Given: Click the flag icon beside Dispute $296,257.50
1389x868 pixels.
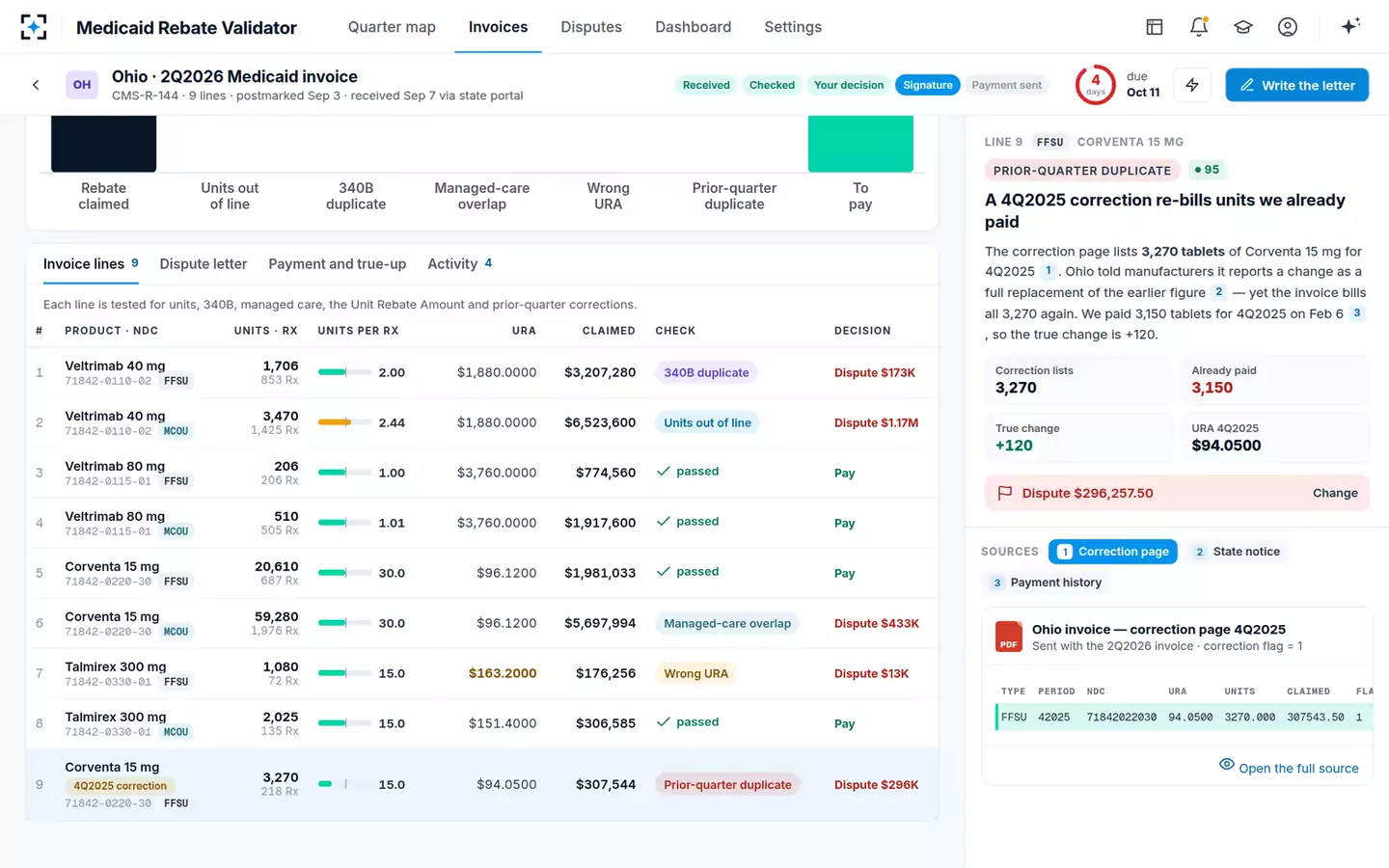Looking at the screenshot, I should (1005, 493).
